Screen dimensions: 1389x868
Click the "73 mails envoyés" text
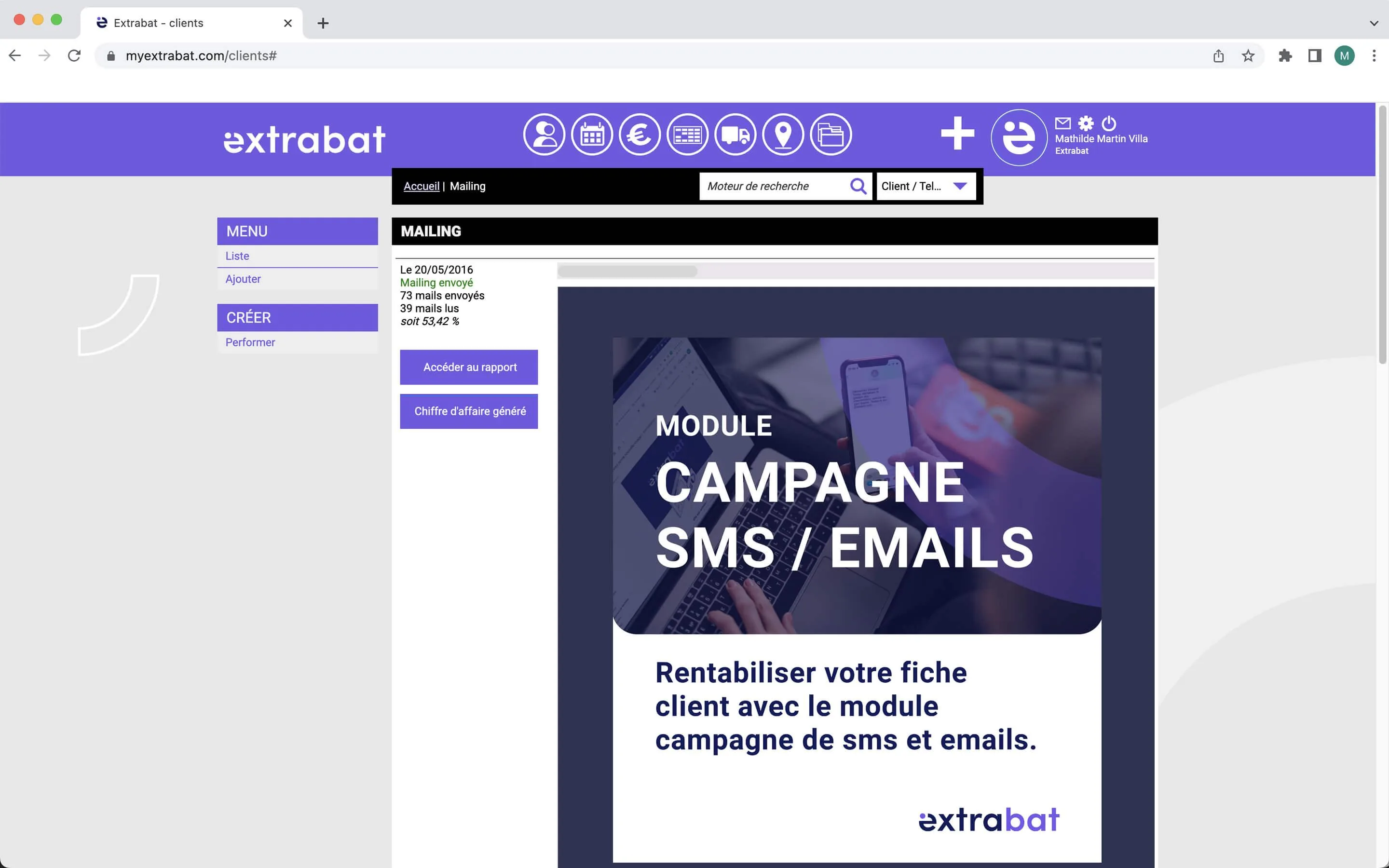point(442,296)
